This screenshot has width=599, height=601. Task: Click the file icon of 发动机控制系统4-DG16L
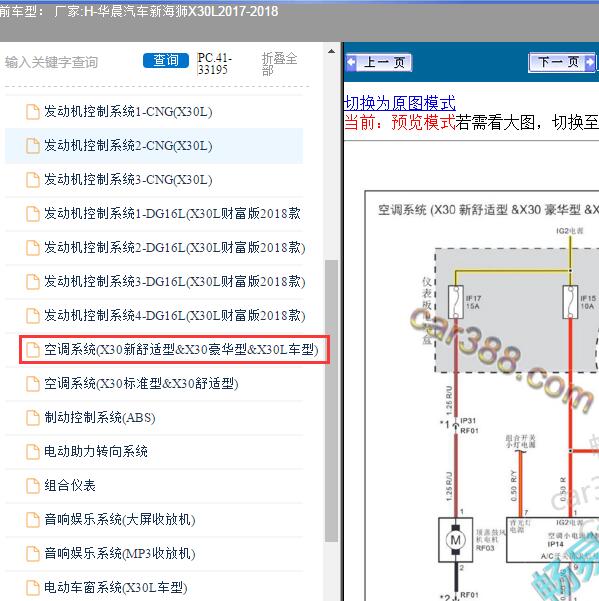33,316
